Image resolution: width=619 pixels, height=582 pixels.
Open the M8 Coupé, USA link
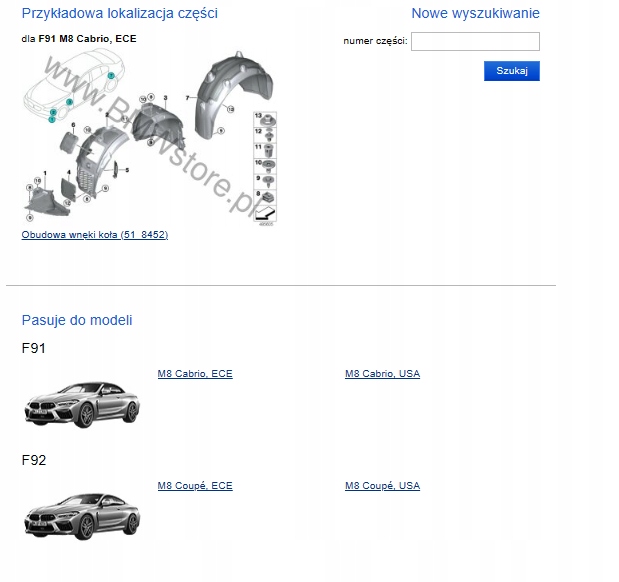click(383, 486)
